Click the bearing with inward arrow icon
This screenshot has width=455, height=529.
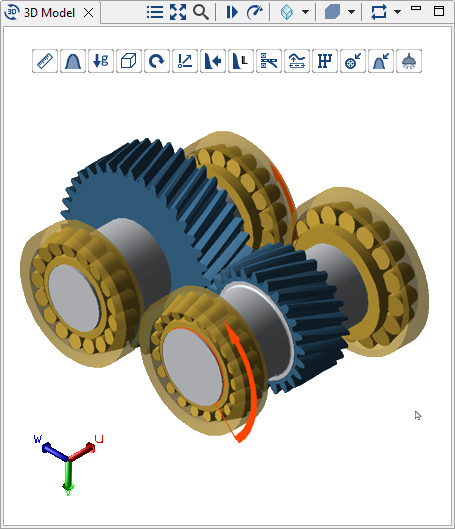click(353, 61)
